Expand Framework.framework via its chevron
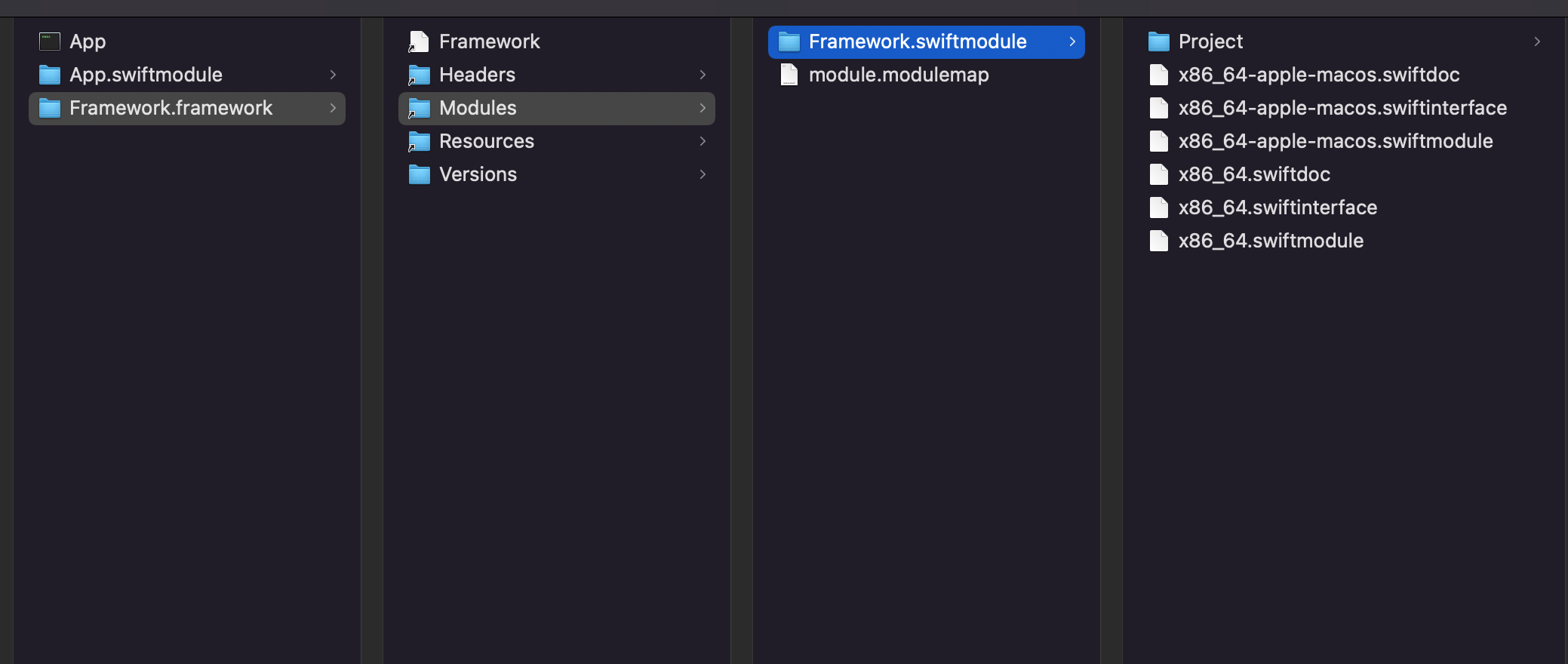Image resolution: width=1568 pixels, height=664 pixels. (x=333, y=108)
